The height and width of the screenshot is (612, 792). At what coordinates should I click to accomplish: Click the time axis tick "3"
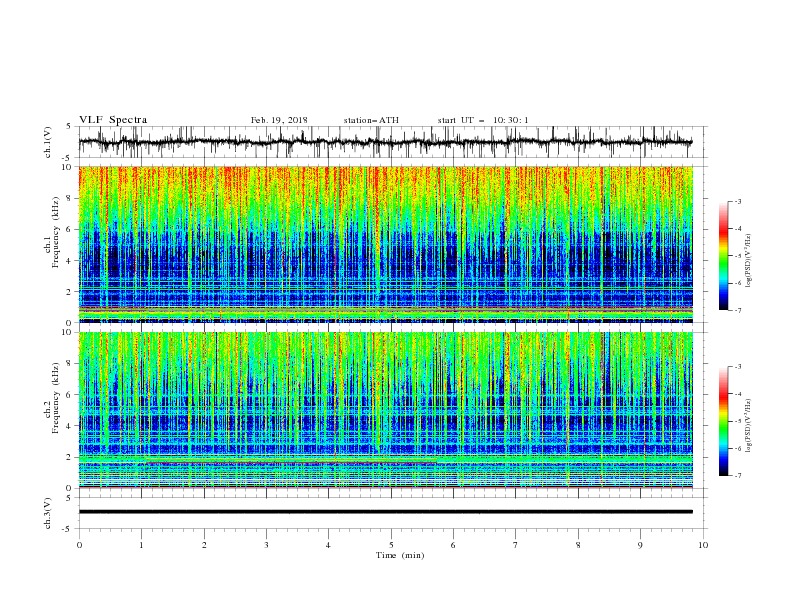(266, 545)
